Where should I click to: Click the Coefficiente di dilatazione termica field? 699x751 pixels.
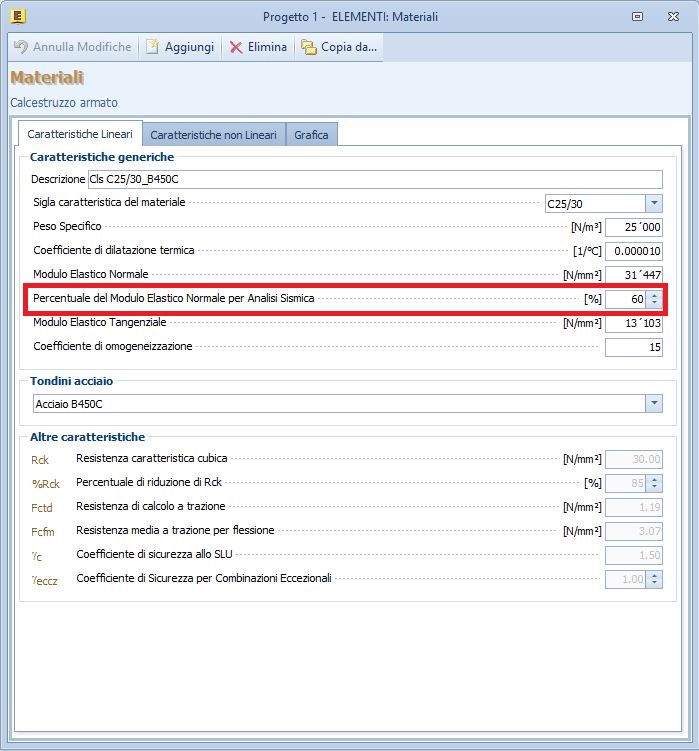(x=633, y=251)
